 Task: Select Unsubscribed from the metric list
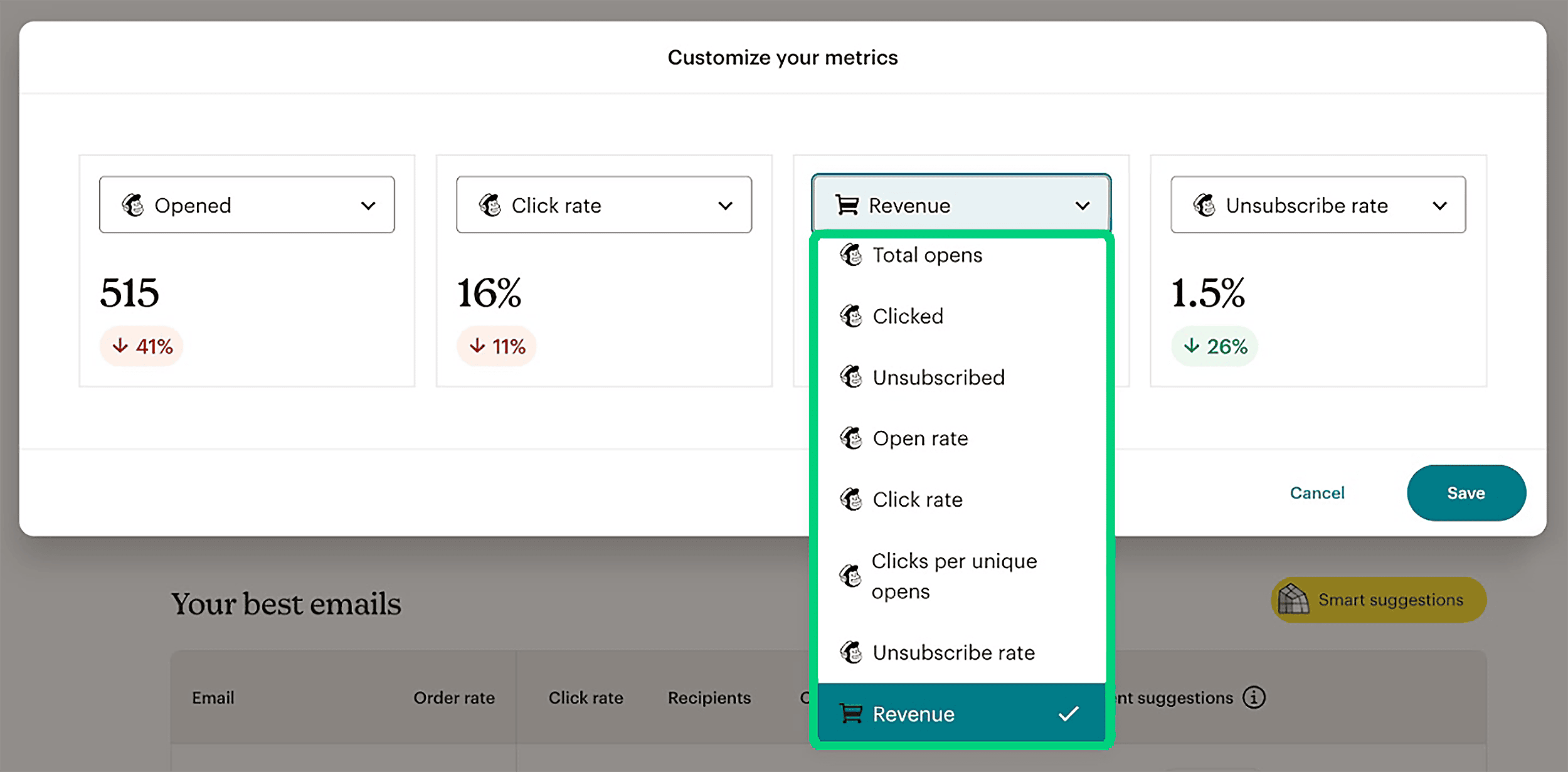939,377
